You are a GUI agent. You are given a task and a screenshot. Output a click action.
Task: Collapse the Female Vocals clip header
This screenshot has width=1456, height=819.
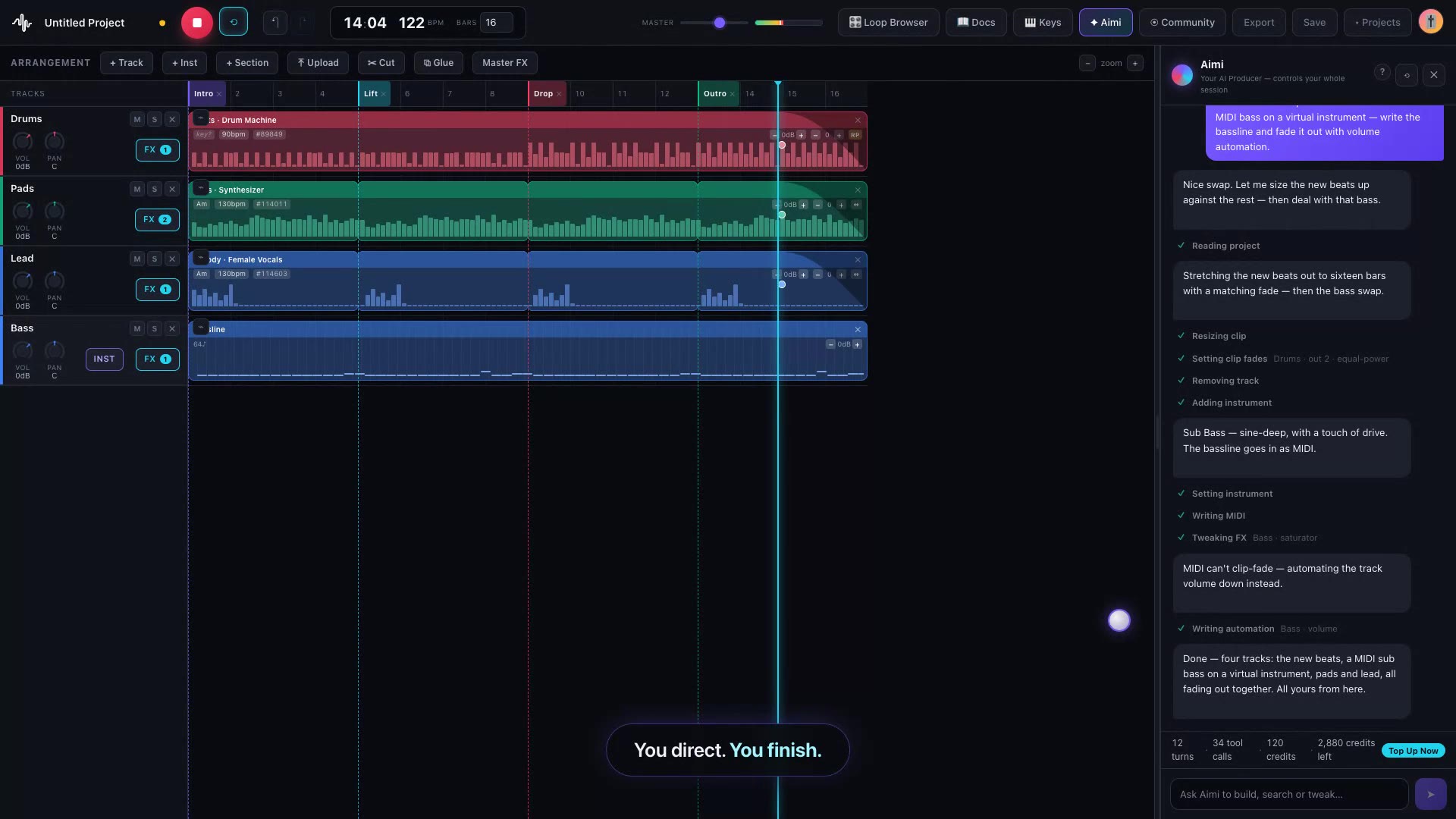[x=201, y=258]
